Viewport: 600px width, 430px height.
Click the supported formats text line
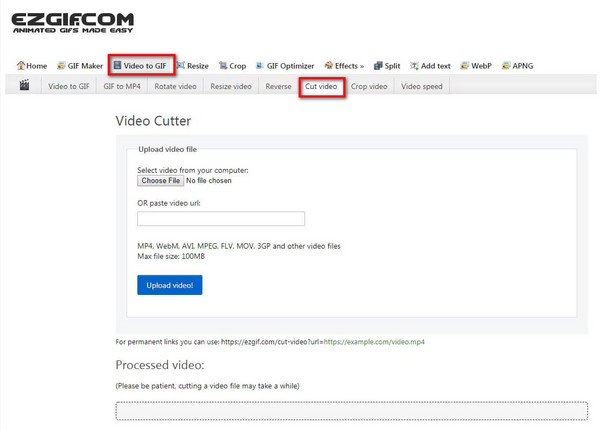click(x=239, y=246)
